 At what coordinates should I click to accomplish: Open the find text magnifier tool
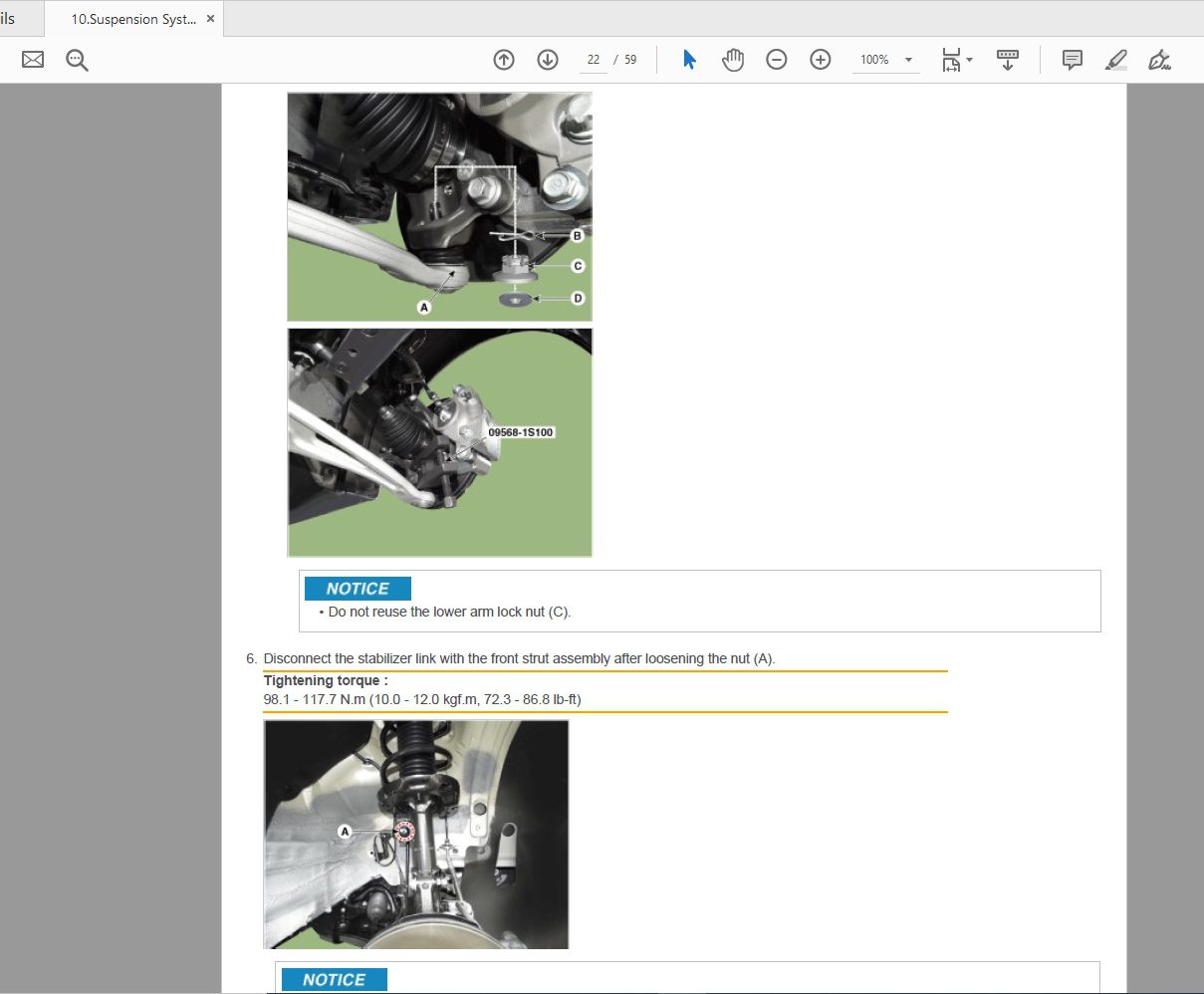[77, 60]
